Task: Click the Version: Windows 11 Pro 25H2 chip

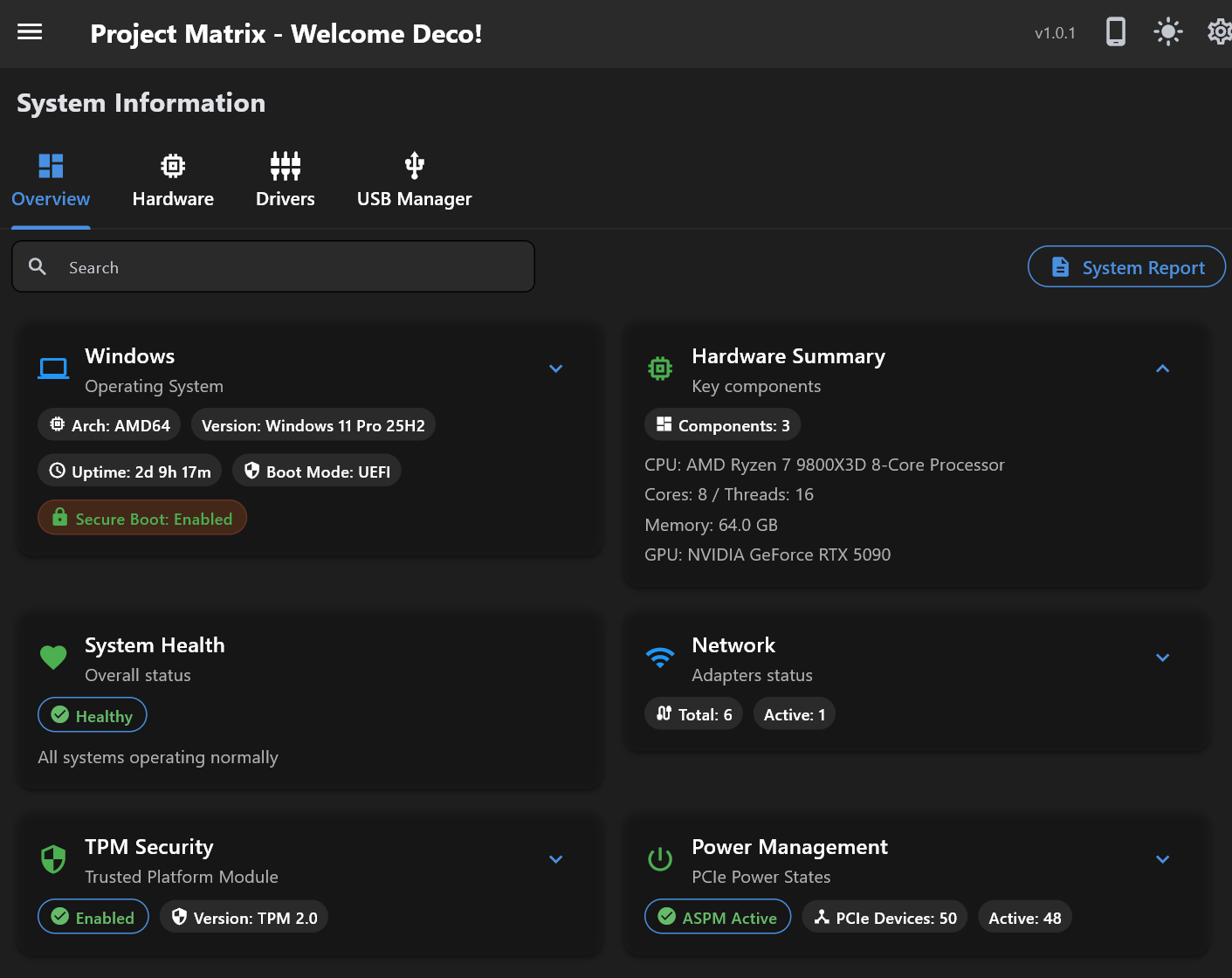Action: (313, 425)
